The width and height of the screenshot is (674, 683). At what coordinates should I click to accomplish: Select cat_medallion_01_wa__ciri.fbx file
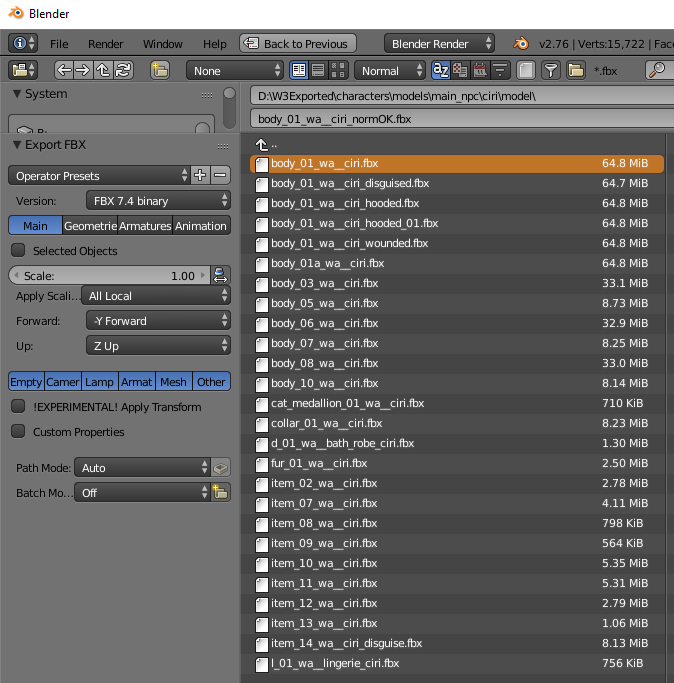(457, 403)
